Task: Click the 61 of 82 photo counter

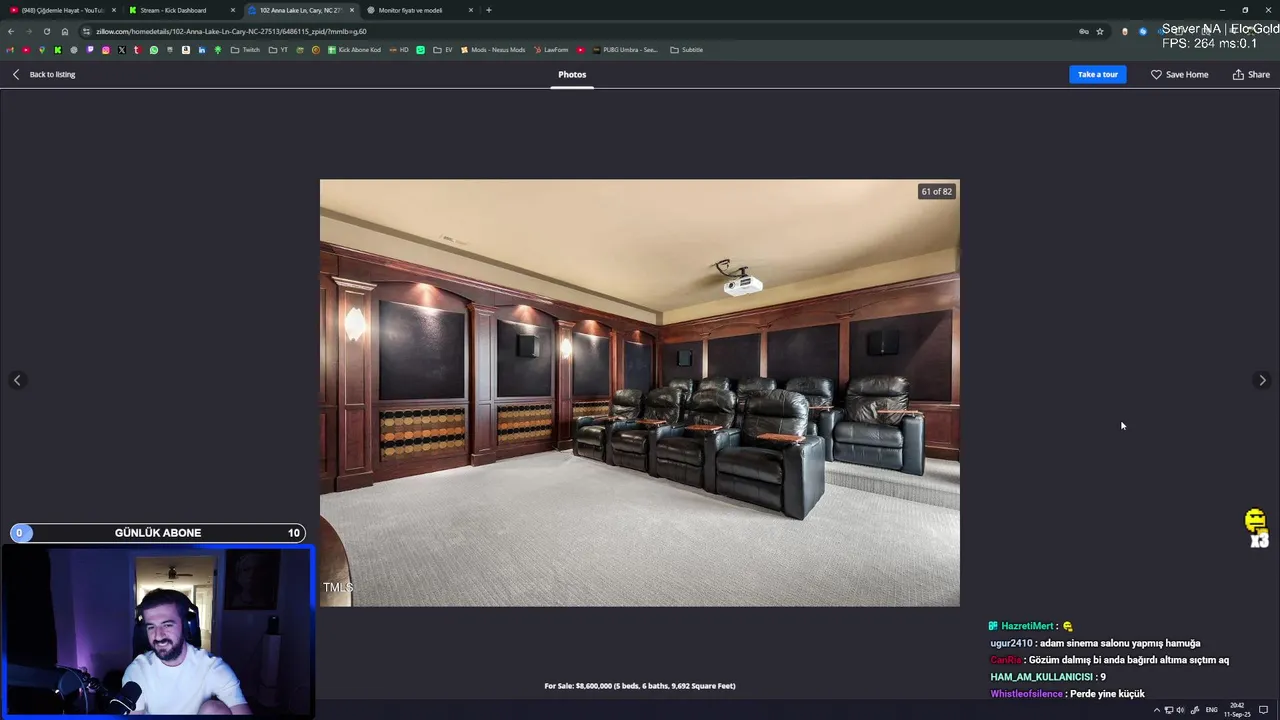Action: tap(937, 191)
